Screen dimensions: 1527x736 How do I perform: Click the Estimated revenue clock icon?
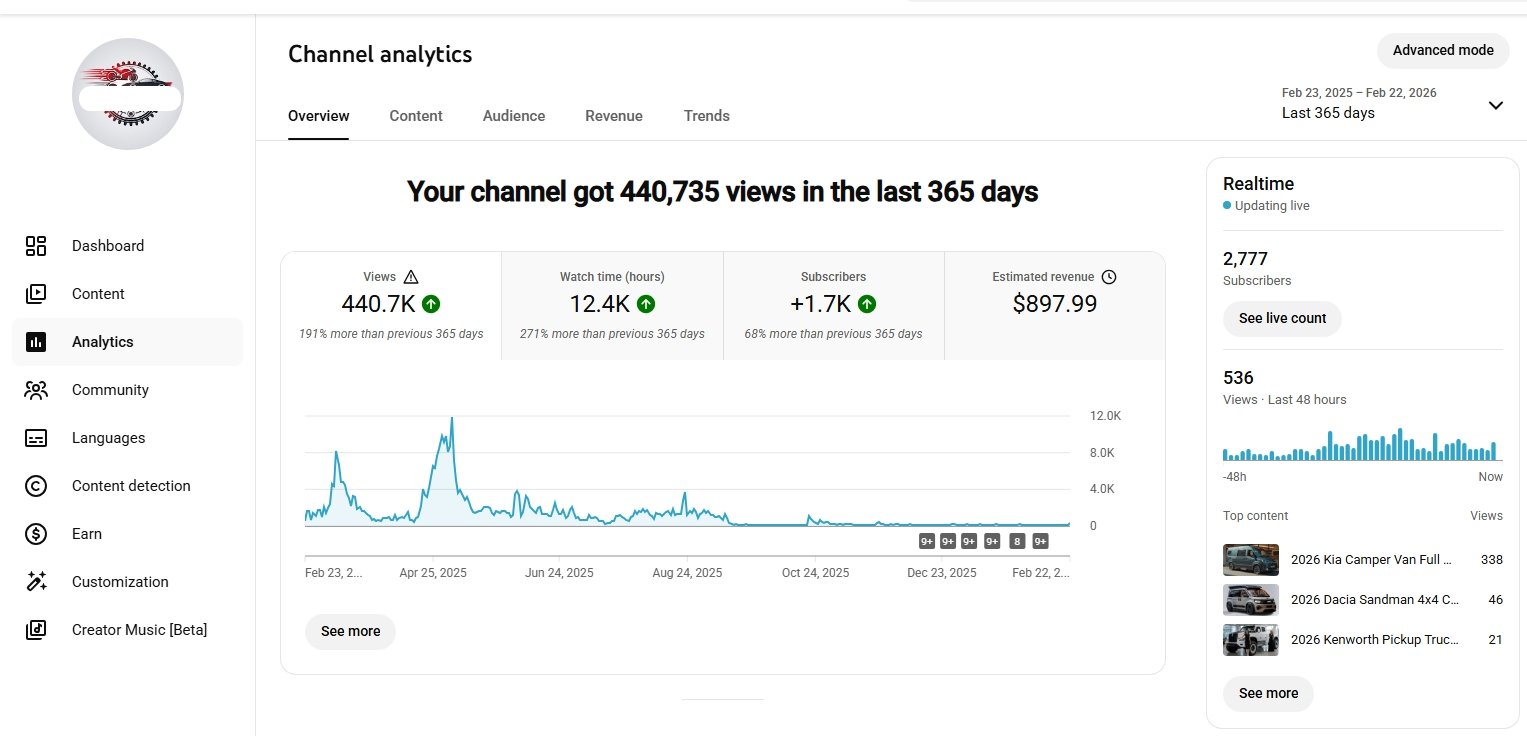point(1109,277)
